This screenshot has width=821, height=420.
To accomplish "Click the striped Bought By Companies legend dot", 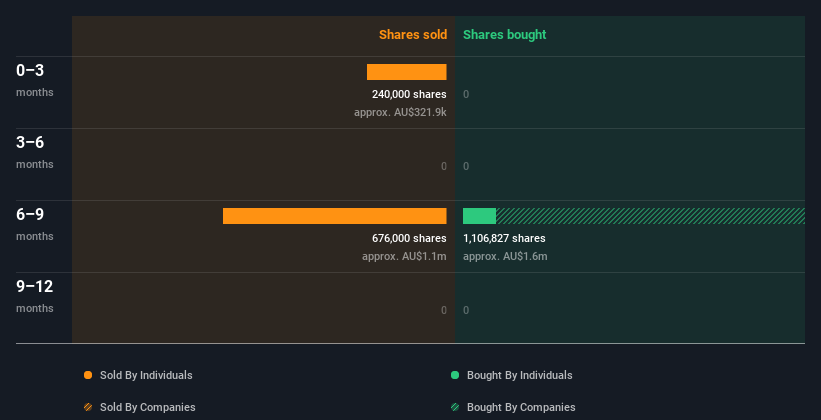I will [455, 407].
